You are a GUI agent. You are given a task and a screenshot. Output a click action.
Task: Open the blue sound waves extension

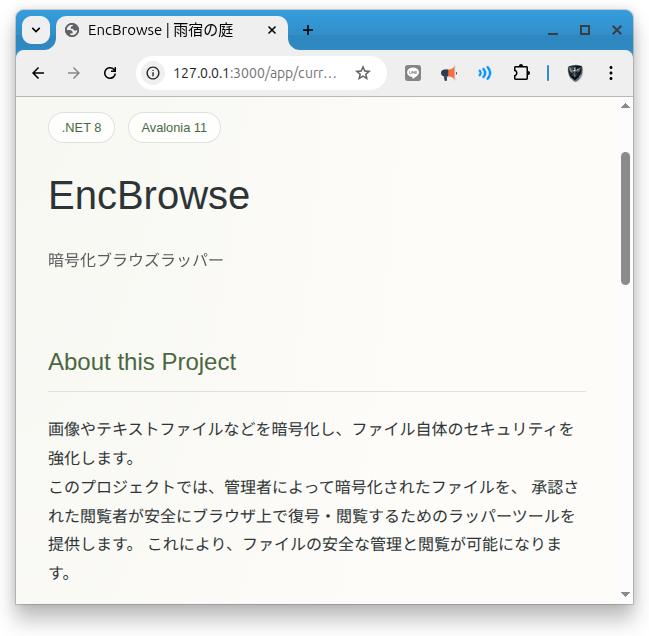click(x=485, y=73)
